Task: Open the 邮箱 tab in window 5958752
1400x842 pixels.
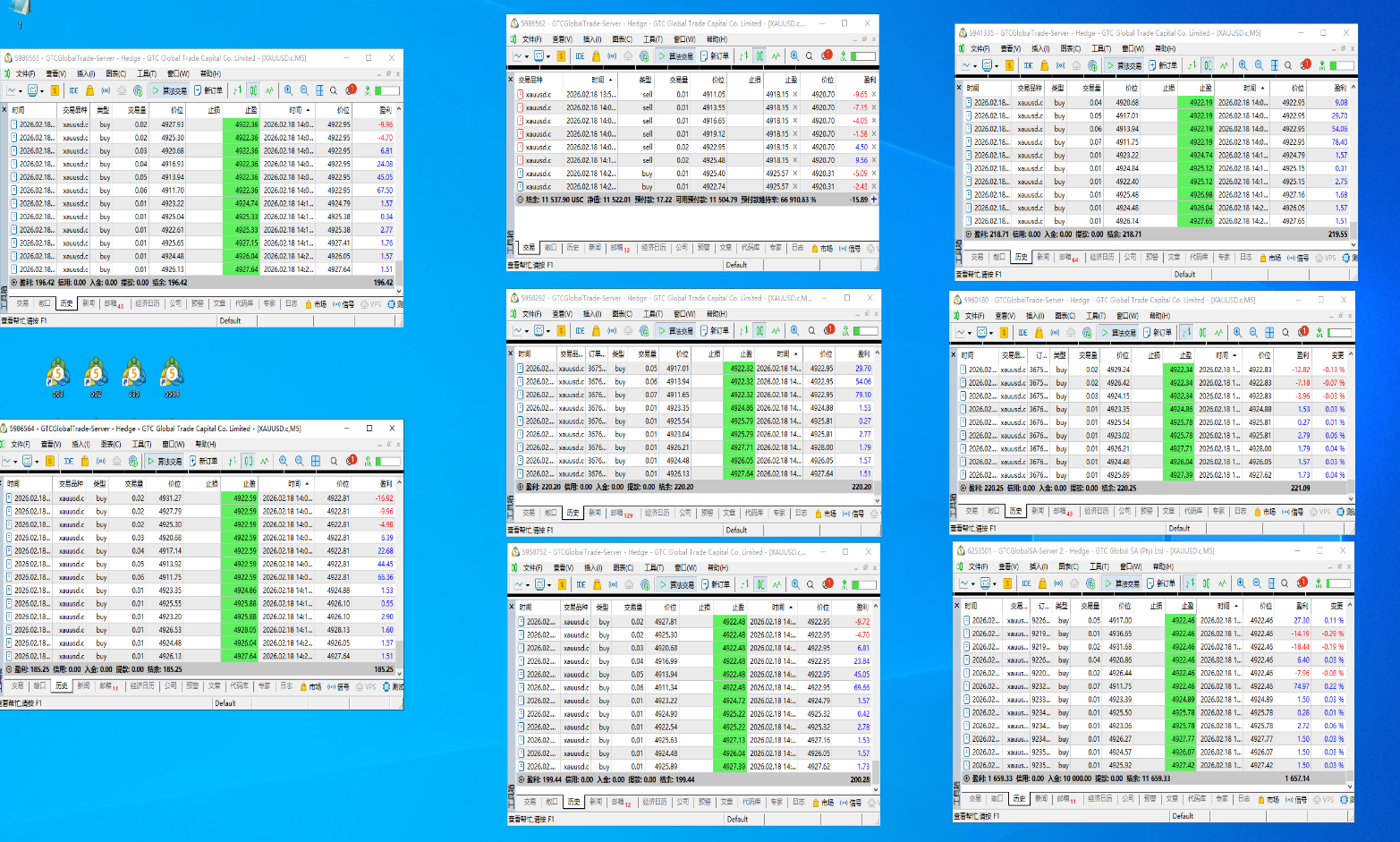Action: point(621,802)
